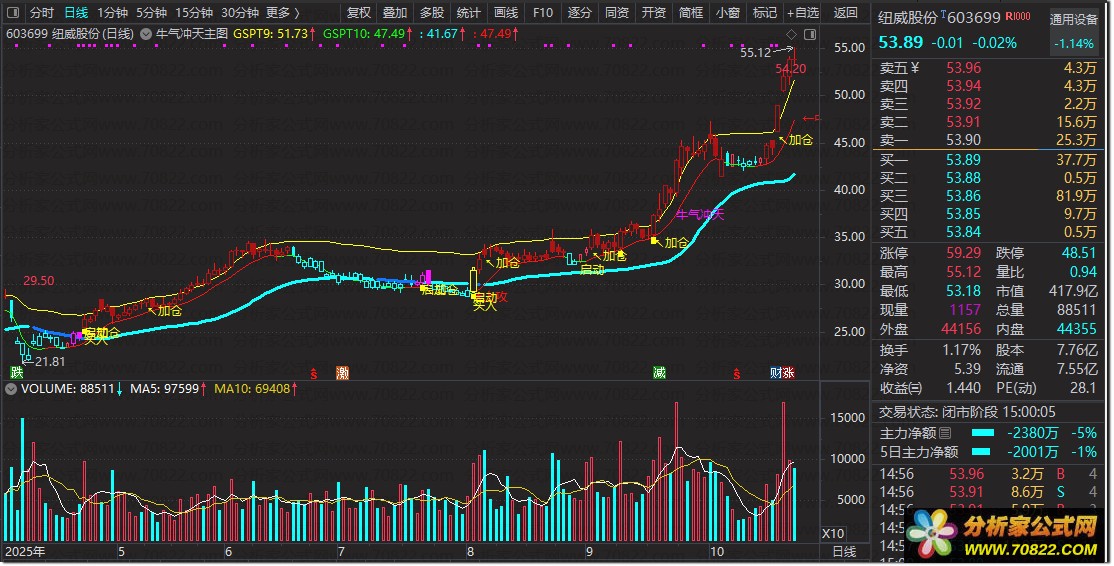Open the 通用设备 sector box

click(x=1074, y=31)
